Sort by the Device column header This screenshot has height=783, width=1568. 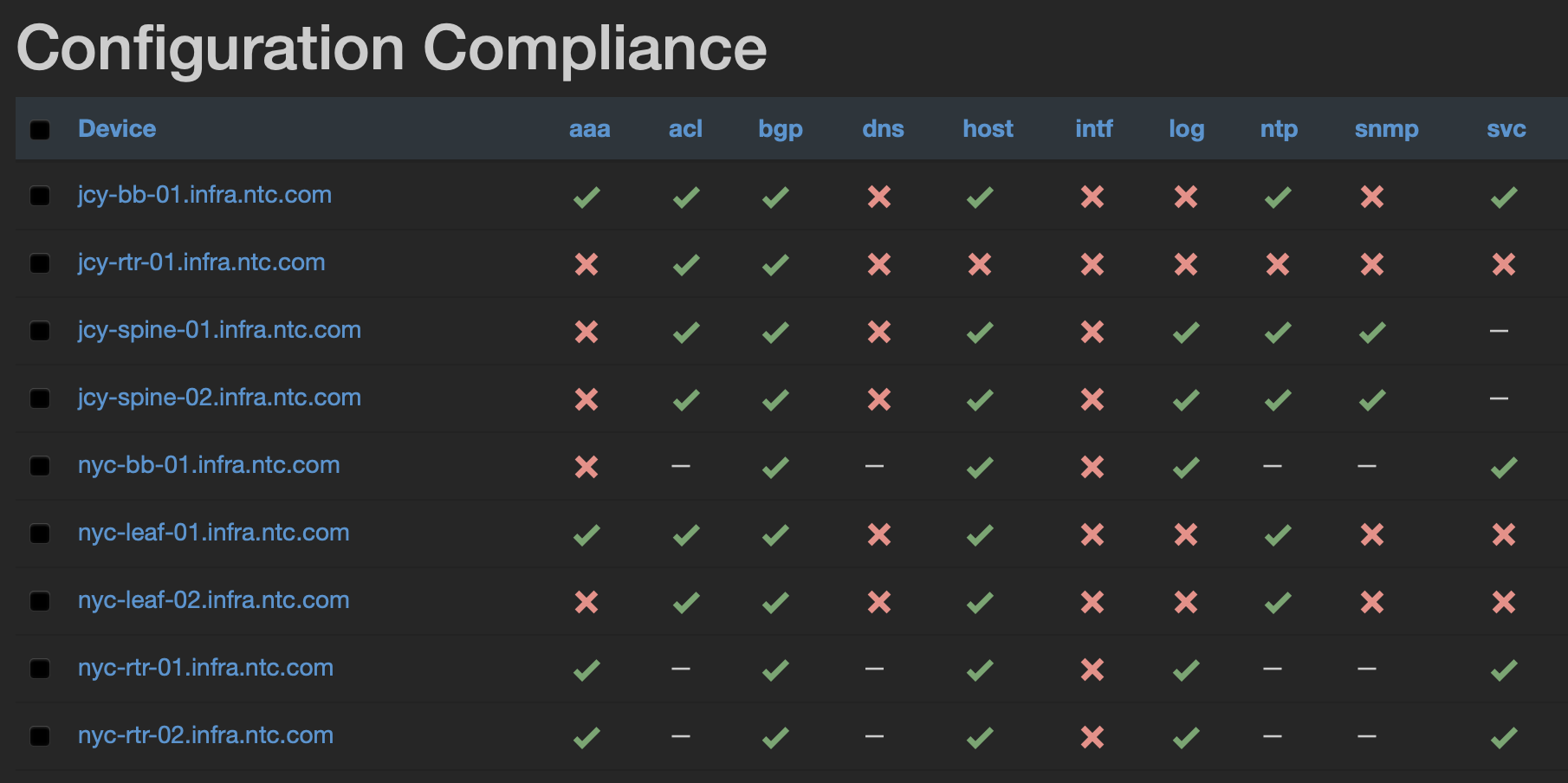pos(117,129)
